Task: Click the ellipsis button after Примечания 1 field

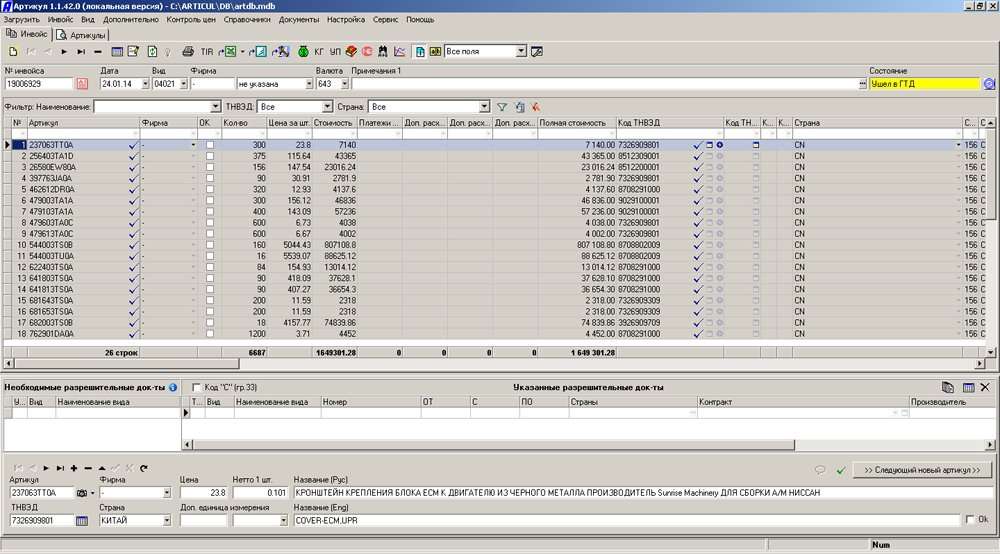Action: click(x=862, y=84)
